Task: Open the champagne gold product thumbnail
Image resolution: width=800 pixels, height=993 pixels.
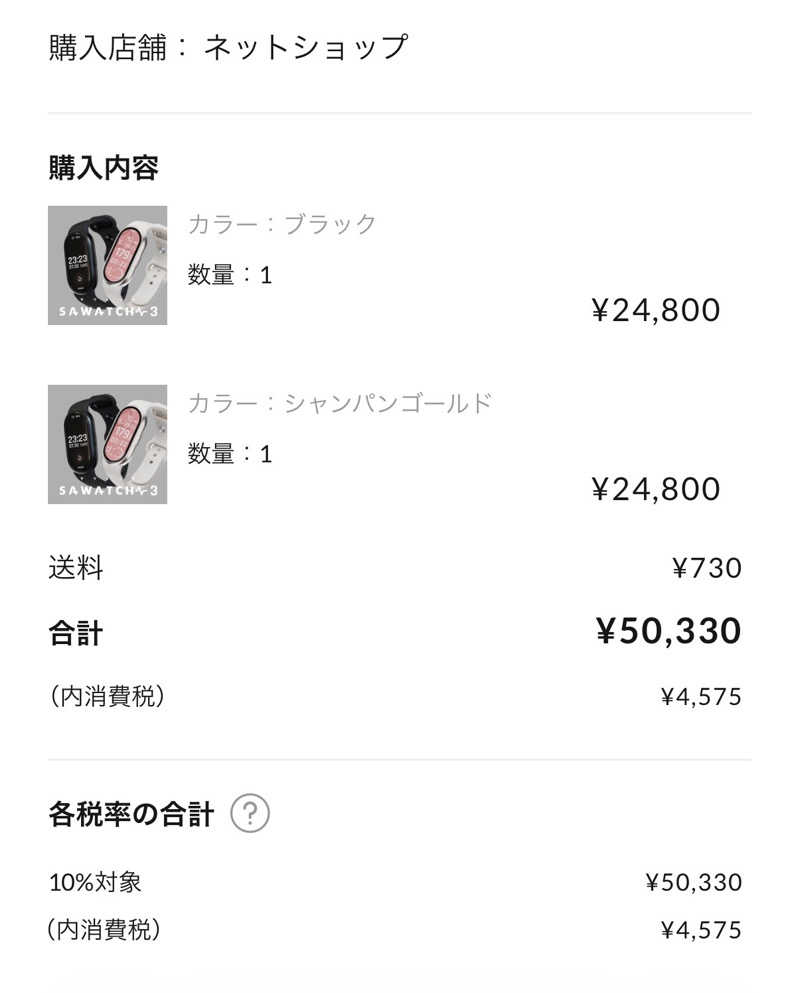Action: pos(107,444)
